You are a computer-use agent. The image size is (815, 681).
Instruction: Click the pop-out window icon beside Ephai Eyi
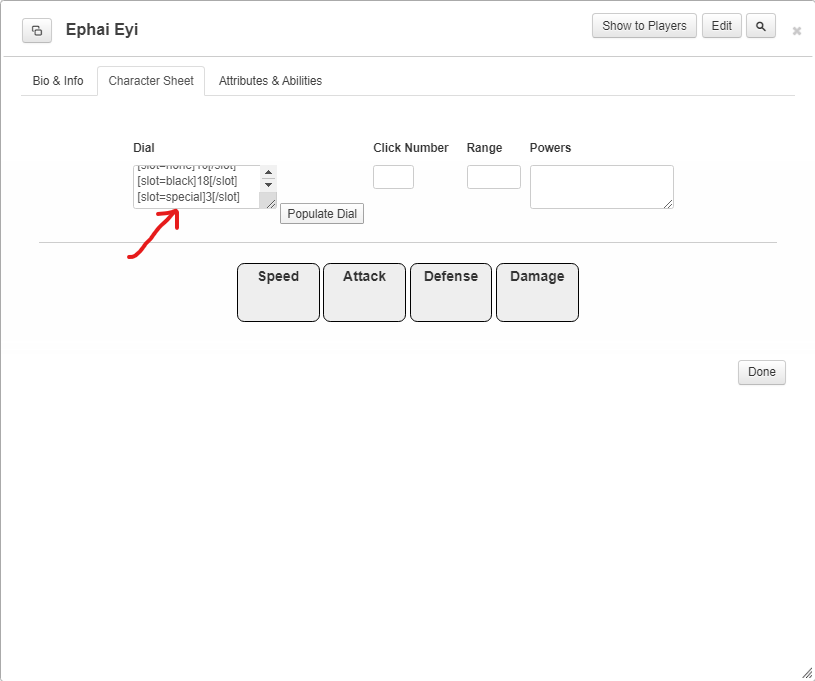click(37, 31)
